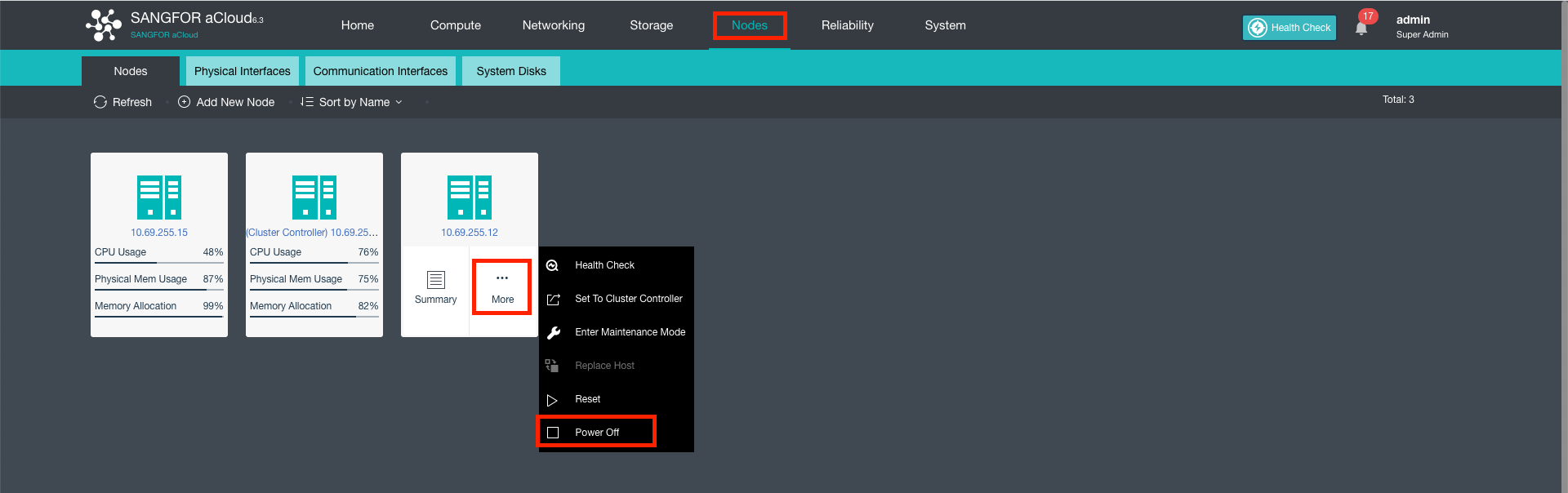Open the Storage menu
The height and width of the screenshot is (493, 1568).
coord(652,25)
